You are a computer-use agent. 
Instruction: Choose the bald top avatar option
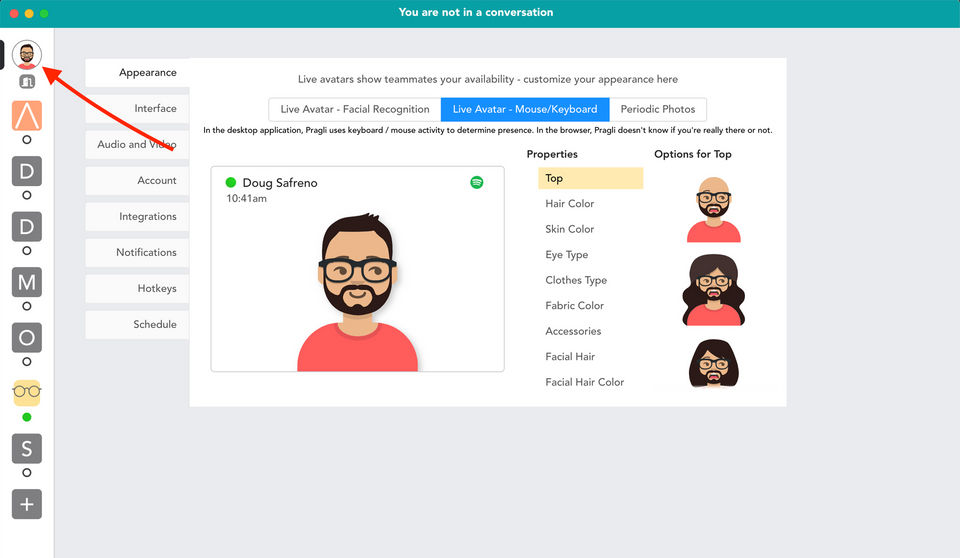714,209
